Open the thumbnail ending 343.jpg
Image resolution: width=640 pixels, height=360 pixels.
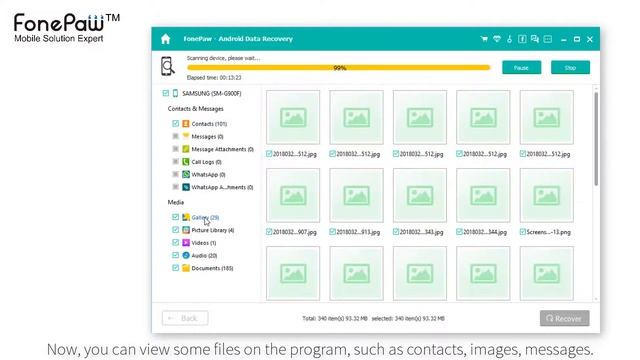tap(420, 196)
